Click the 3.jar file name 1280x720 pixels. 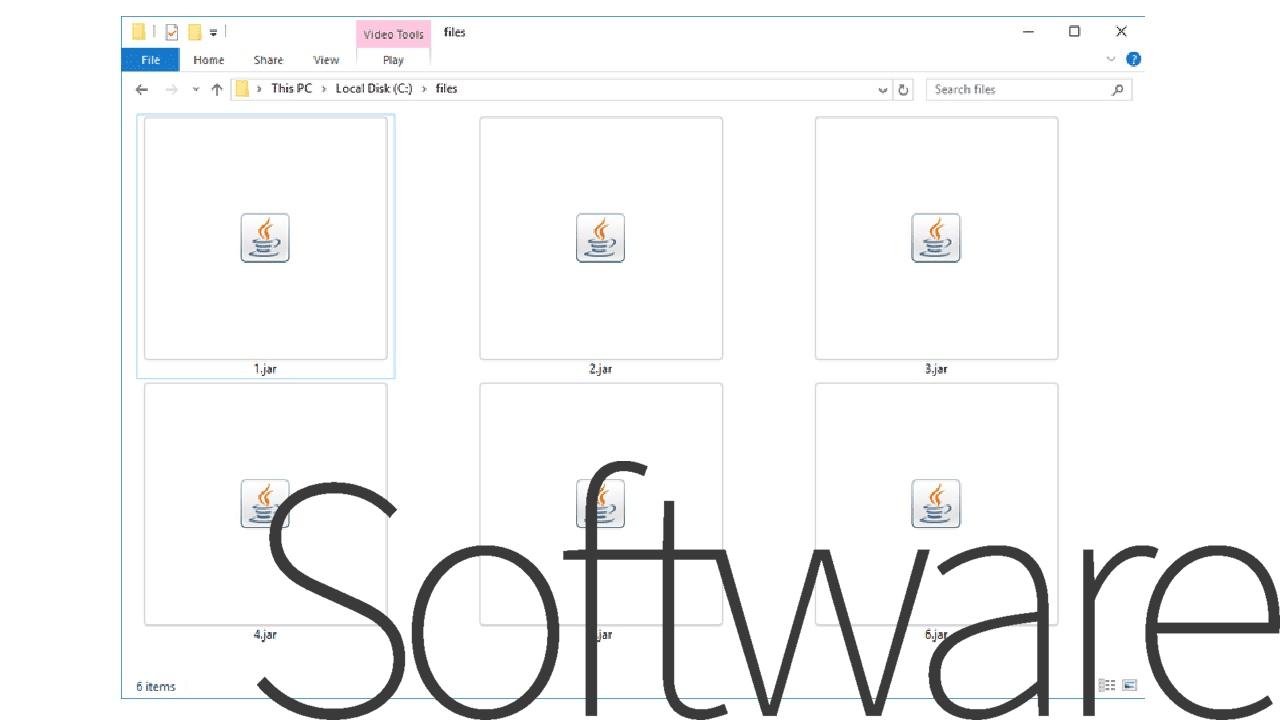coord(936,369)
